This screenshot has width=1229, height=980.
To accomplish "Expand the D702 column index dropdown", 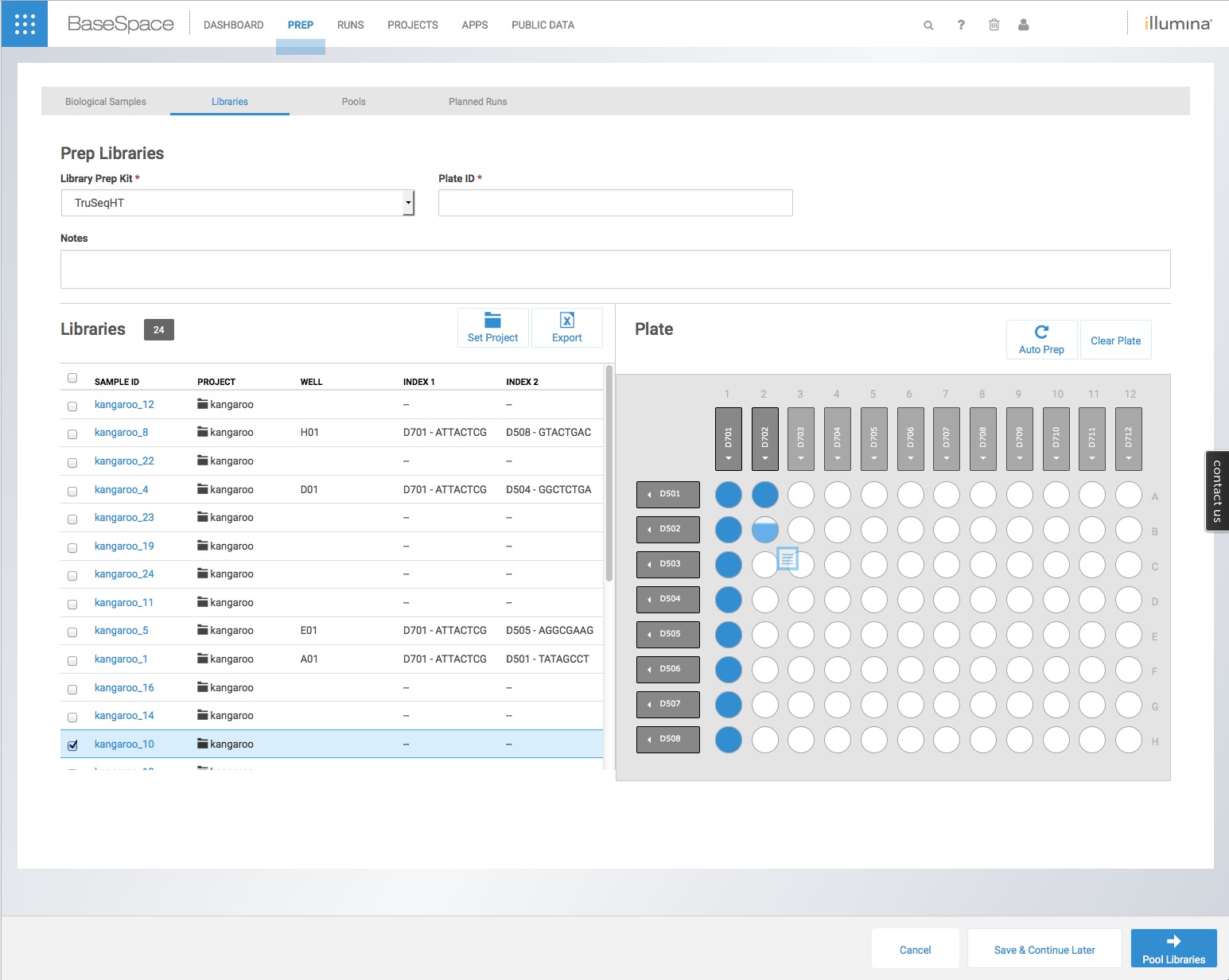I will [x=765, y=439].
